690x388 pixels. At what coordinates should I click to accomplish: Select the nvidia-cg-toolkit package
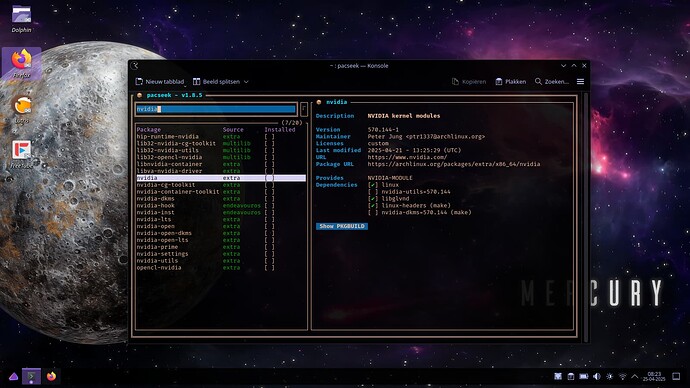(221, 185)
